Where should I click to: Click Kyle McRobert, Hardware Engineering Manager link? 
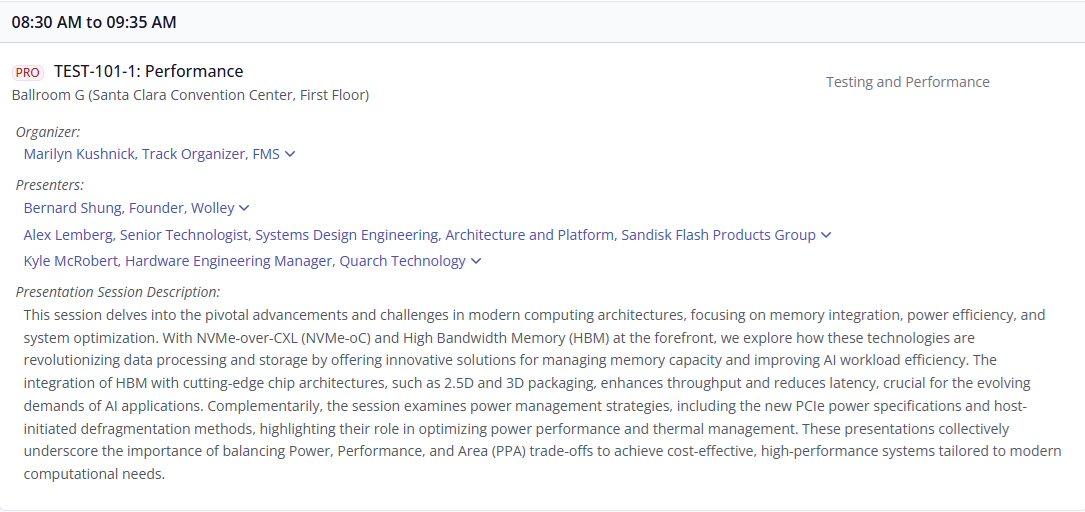pyautogui.click(x=244, y=262)
